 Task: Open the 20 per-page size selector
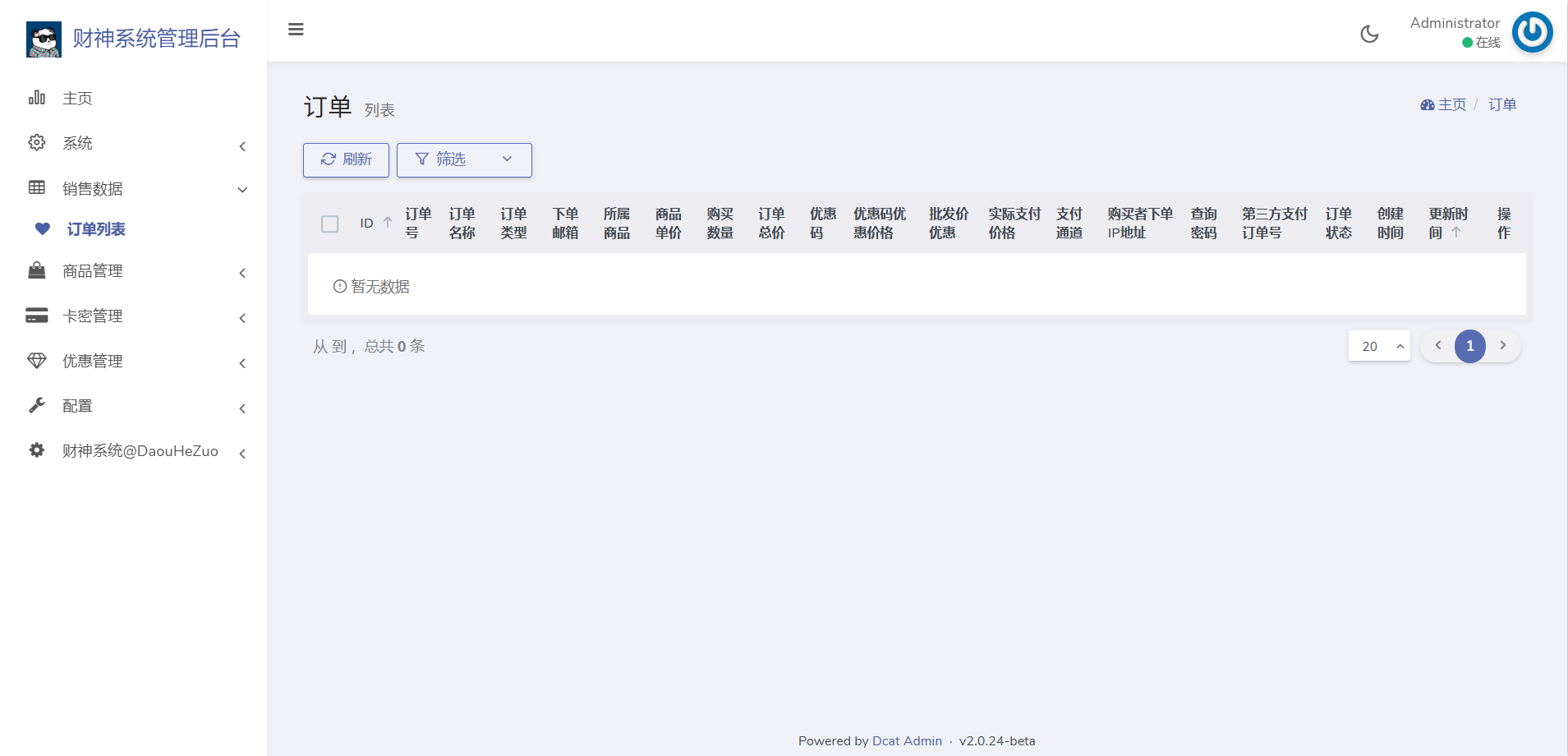coord(1378,346)
